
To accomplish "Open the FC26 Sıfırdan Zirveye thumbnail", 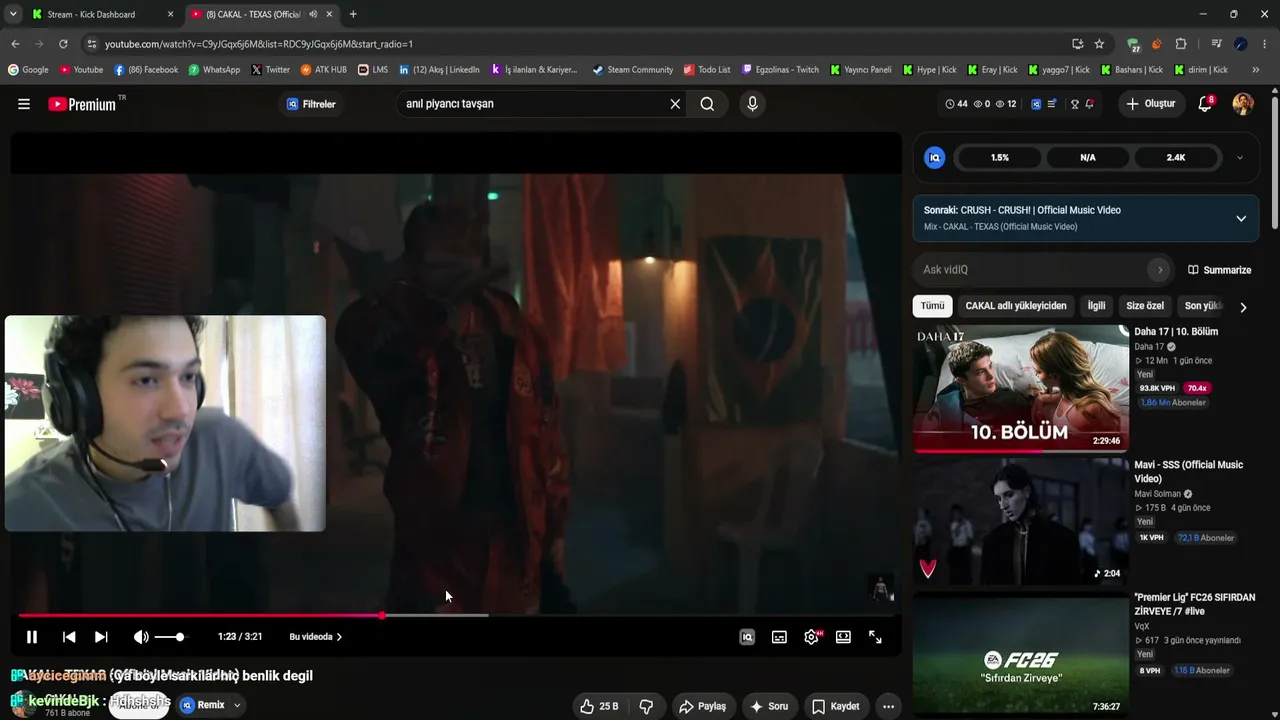I will click(x=1021, y=655).
